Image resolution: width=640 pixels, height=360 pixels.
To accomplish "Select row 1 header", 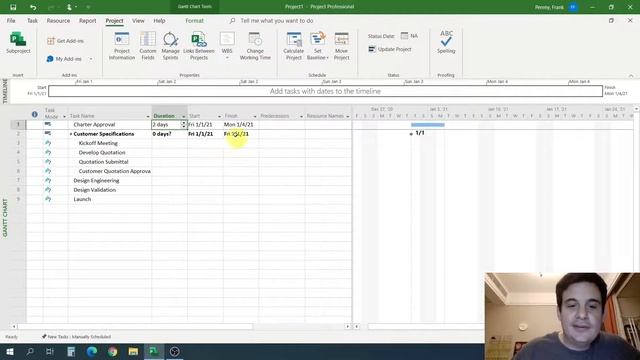I will [x=18, y=124].
